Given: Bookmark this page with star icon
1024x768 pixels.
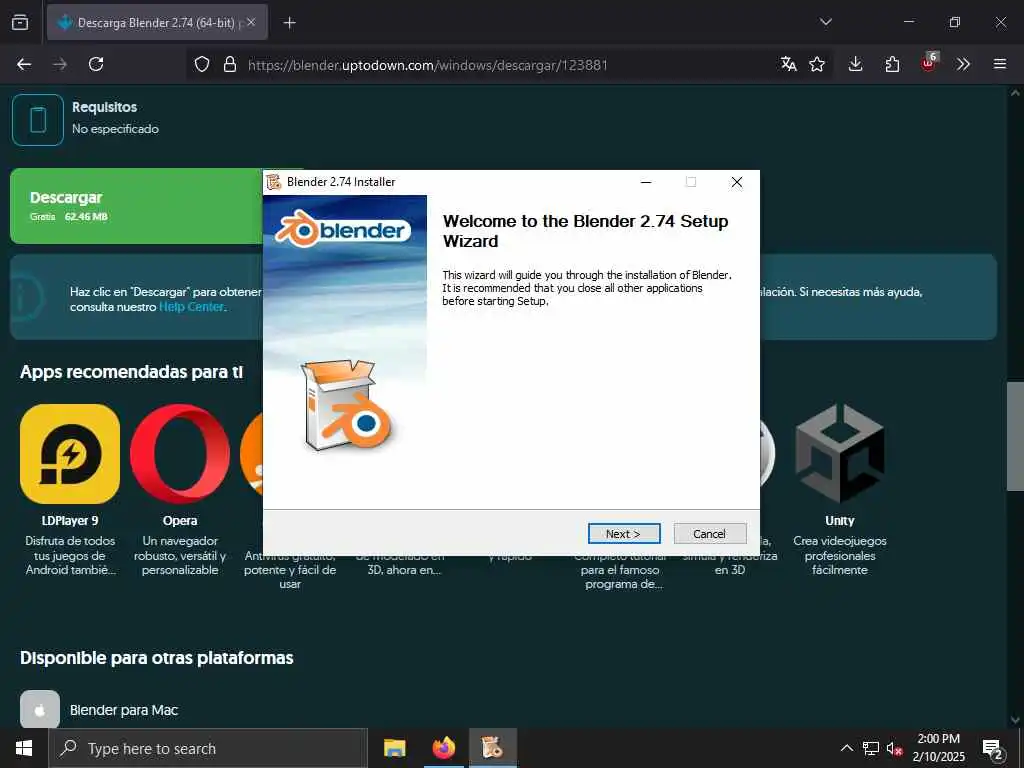Looking at the screenshot, I should [817, 64].
